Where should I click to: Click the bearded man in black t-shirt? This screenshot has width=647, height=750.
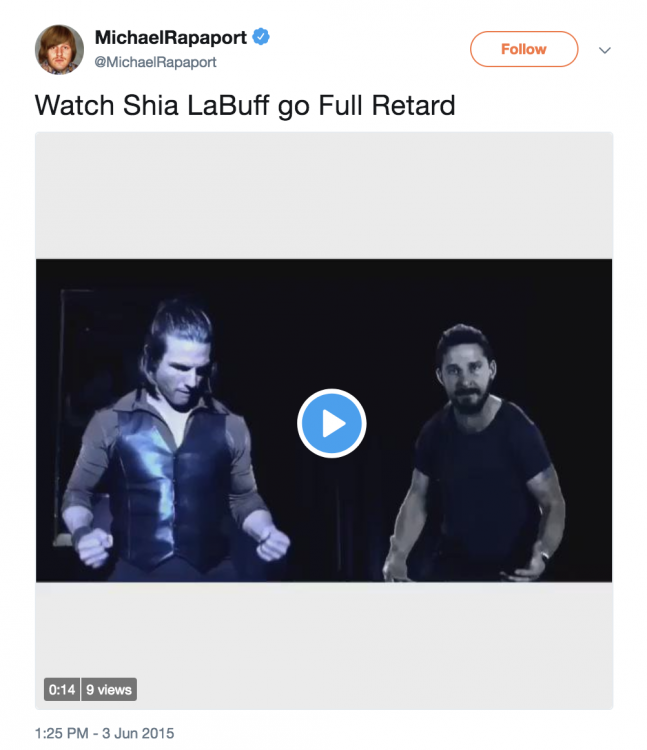pos(476,454)
